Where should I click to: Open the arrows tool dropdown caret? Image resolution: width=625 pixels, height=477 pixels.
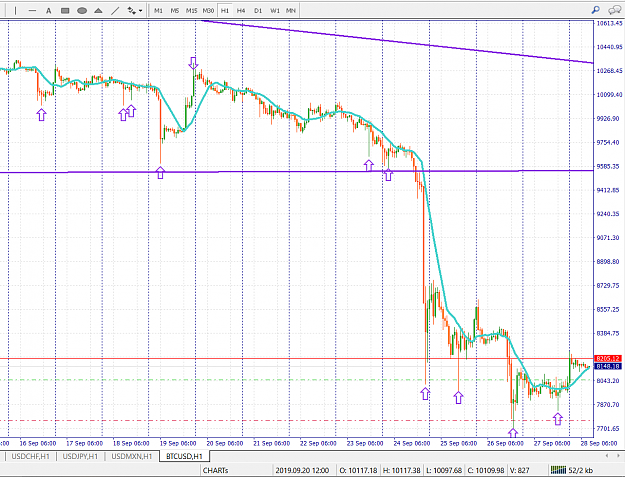140,11
